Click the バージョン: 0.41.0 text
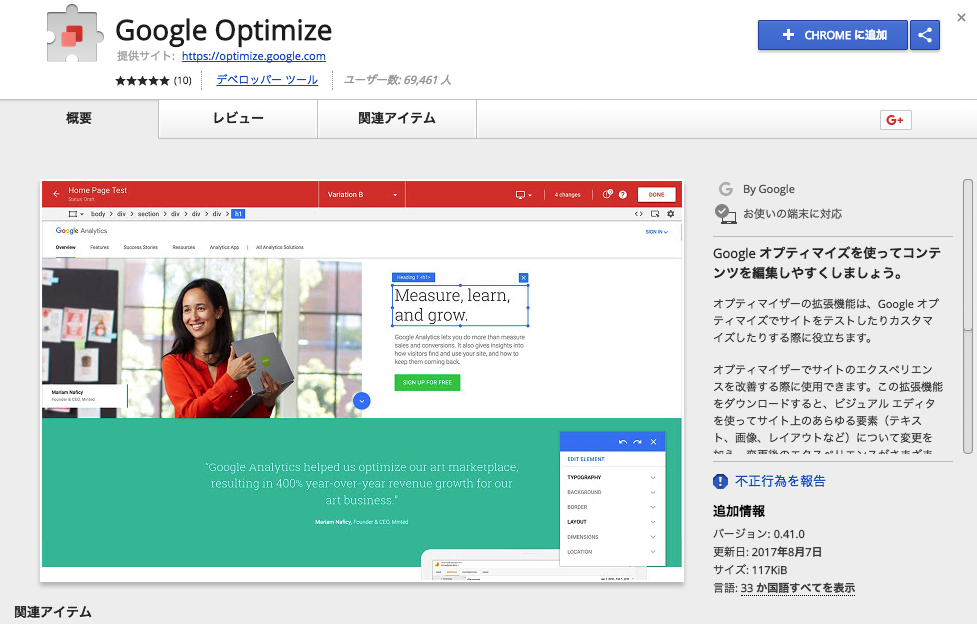The image size is (977, 624). click(759, 534)
